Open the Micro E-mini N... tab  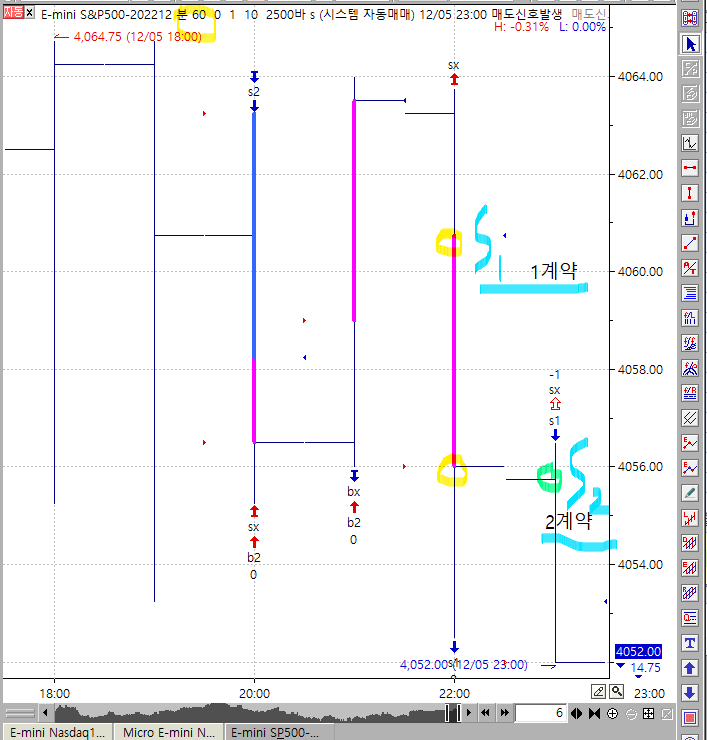168,732
